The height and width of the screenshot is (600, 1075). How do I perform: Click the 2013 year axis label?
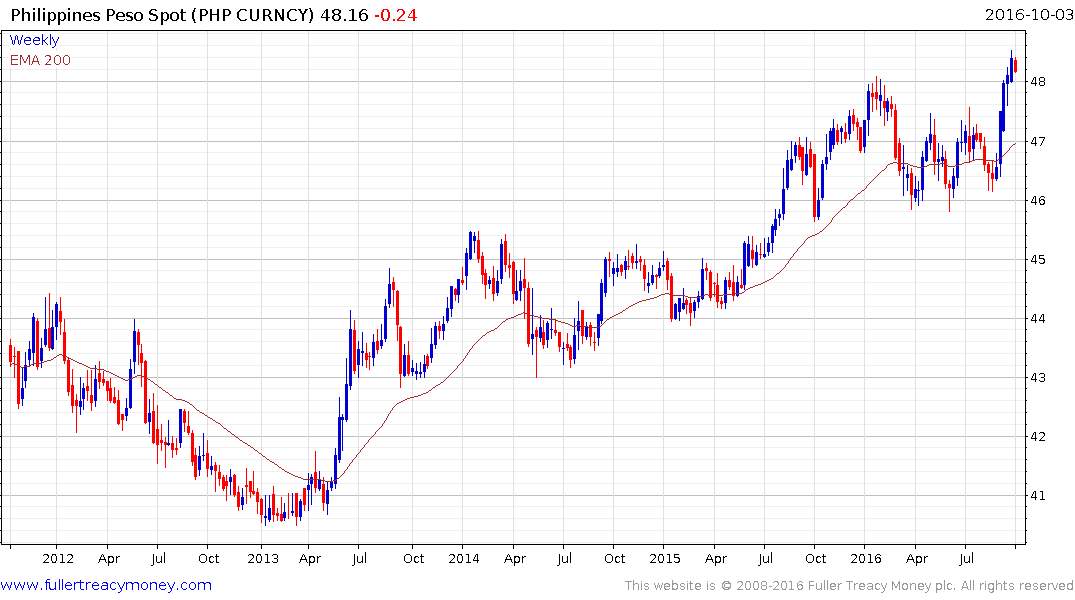pos(263,558)
